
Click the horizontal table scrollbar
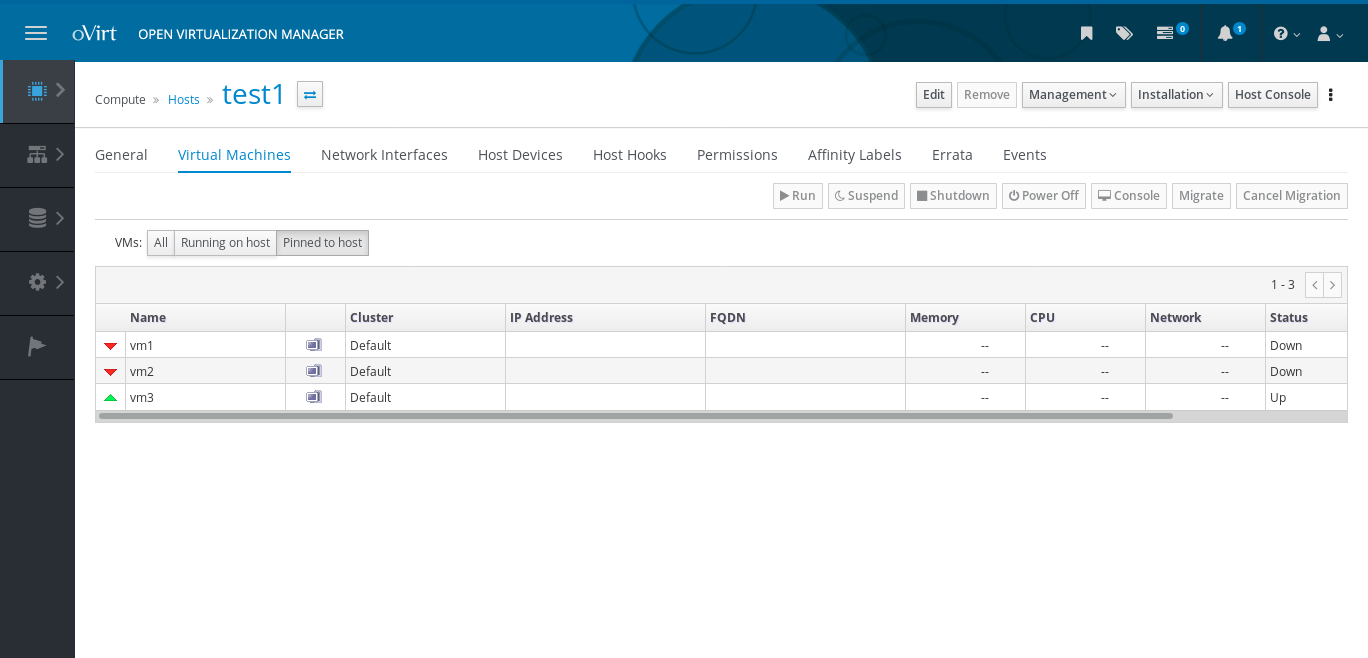[x=635, y=416]
